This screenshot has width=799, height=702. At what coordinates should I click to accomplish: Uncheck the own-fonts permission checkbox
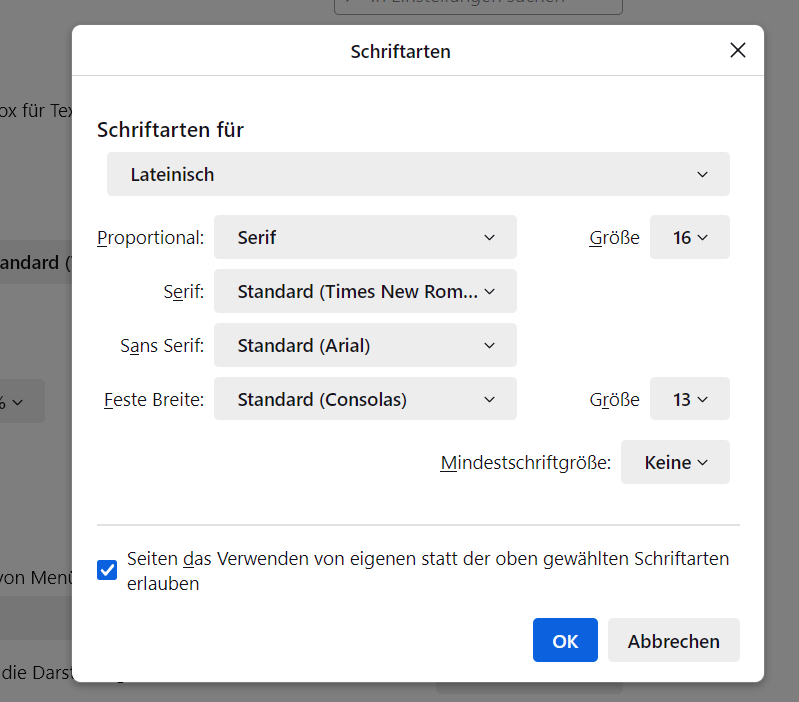click(x=107, y=571)
